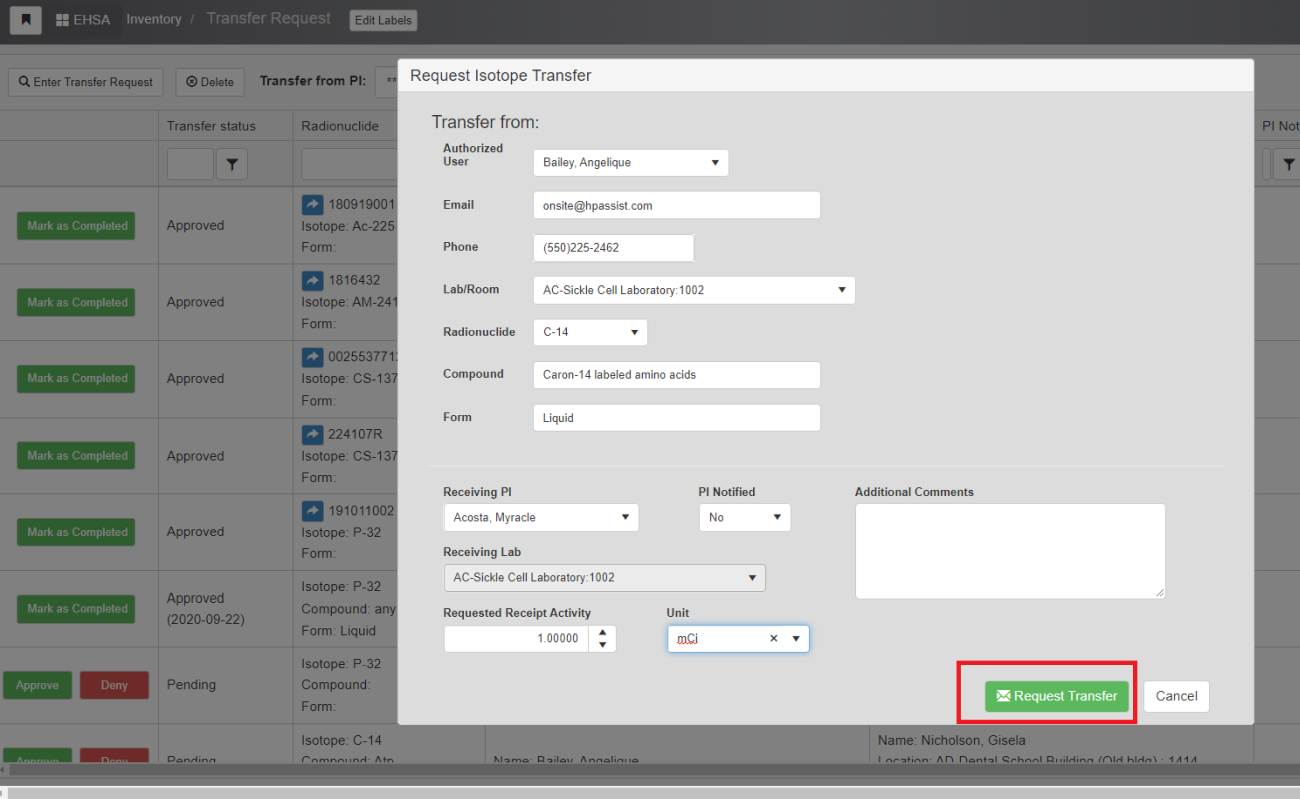Screen dimensions: 1300x799
Task: Click the red Deny button
Action: pyautogui.click(x=114, y=686)
